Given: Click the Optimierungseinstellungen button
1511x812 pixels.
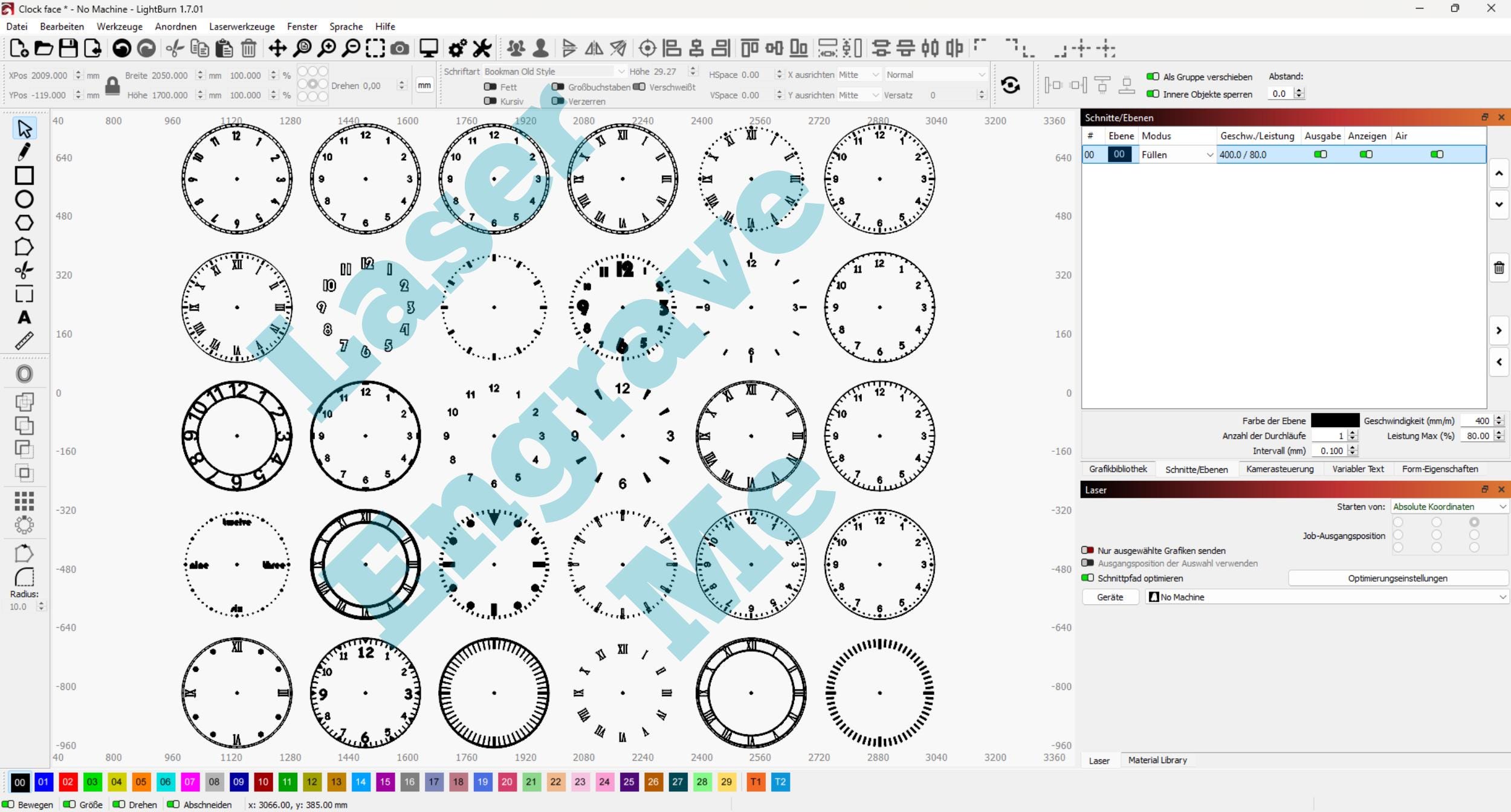Looking at the screenshot, I should tap(1397, 578).
